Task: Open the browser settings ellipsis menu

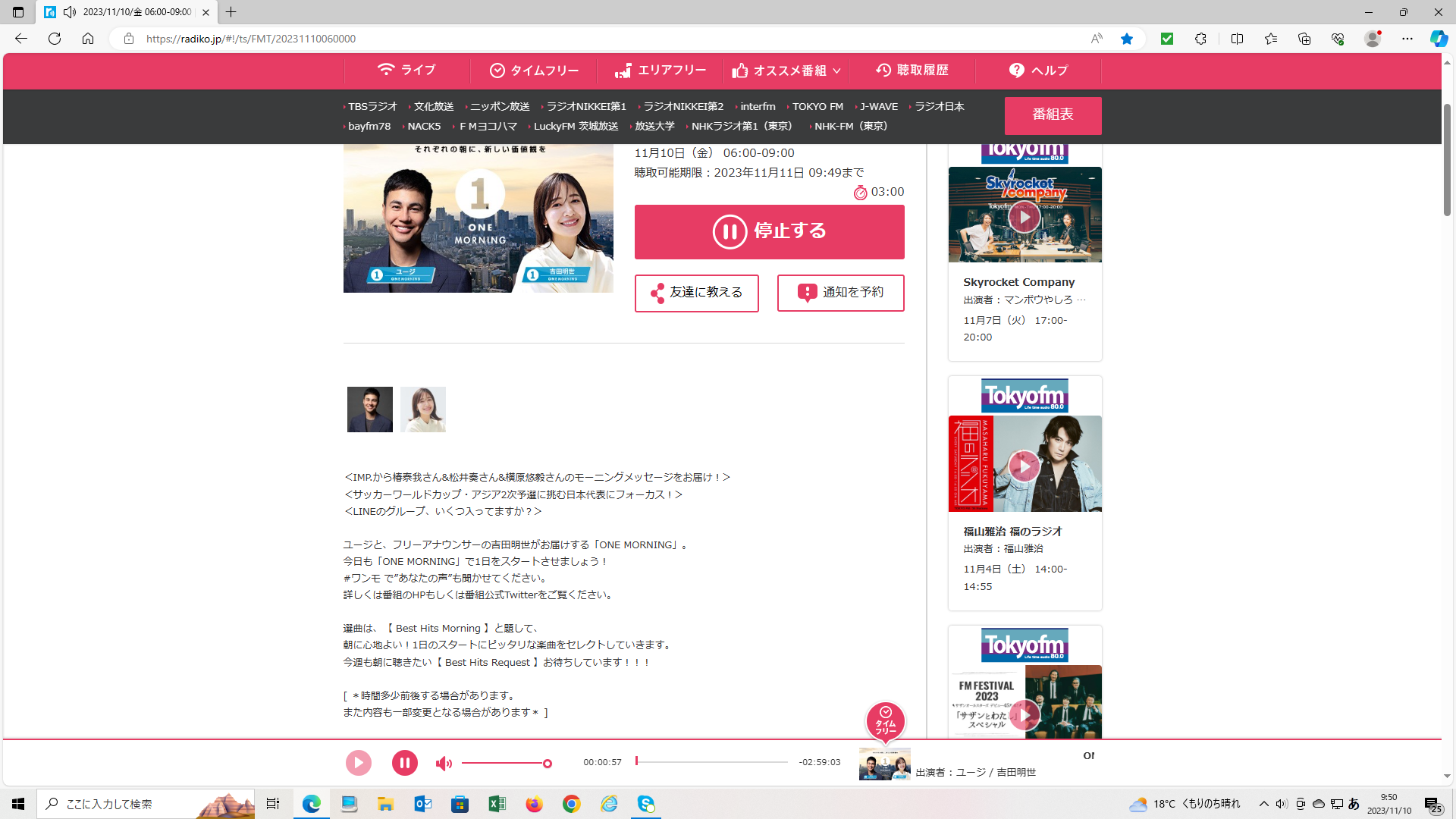Action: [x=1407, y=39]
